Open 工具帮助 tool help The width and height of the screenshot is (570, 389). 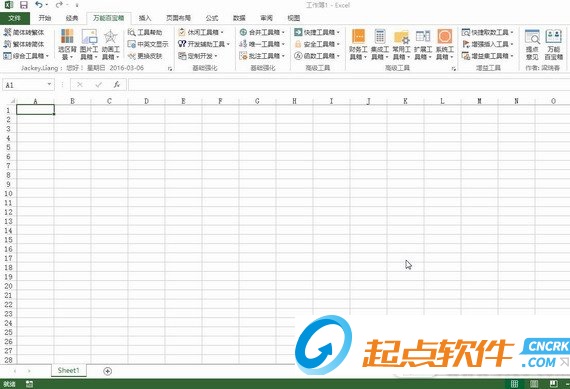pyautogui.click(x=145, y=32)
